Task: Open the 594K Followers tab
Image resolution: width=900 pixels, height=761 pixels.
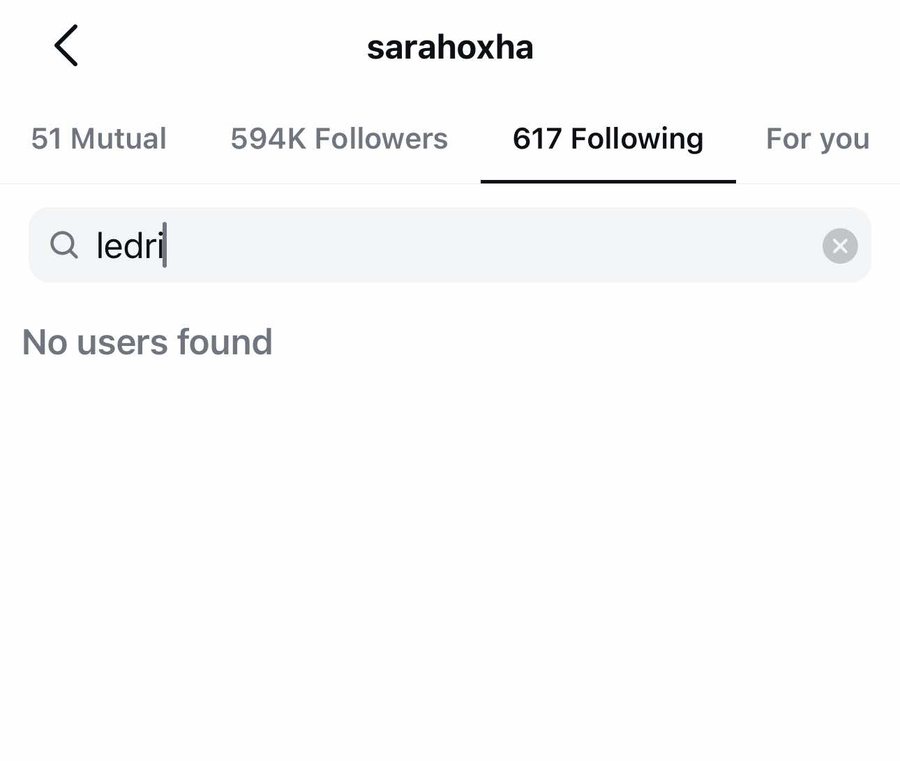Action: click(339, 139)
